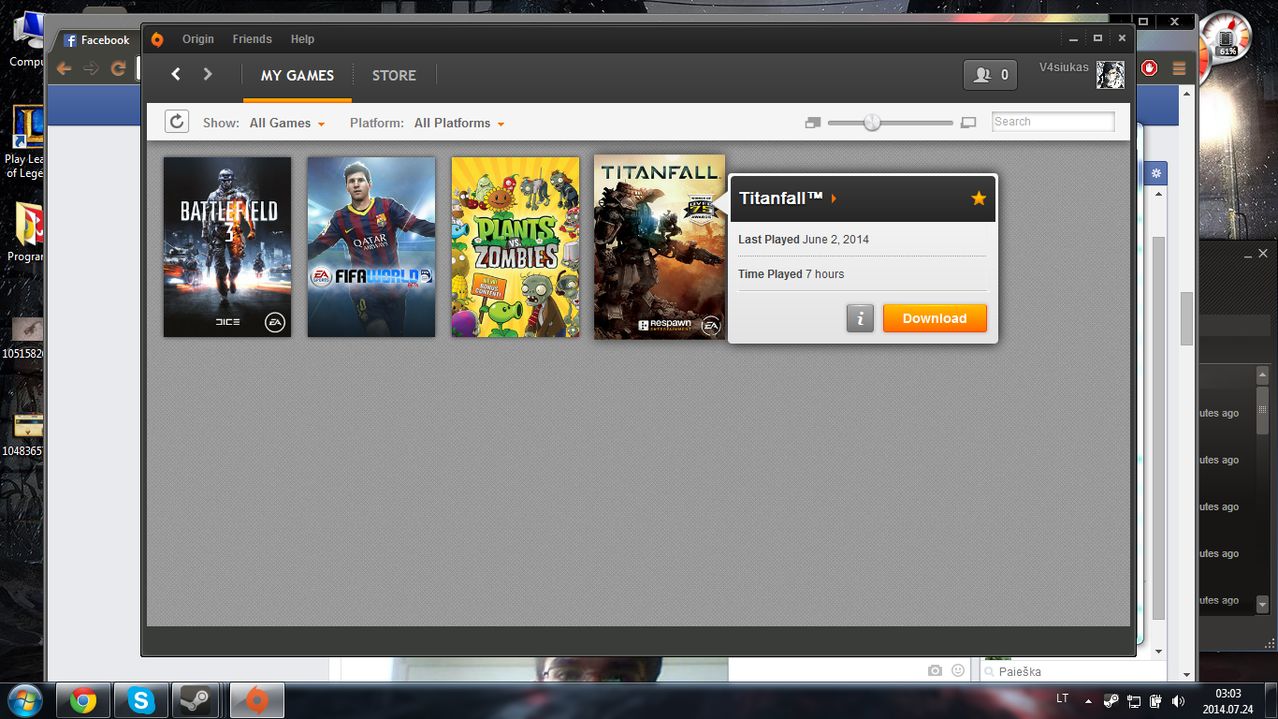The image size is (1278, 719).
Task: Click the power battery tray icon
Action: pos(1156,701)
